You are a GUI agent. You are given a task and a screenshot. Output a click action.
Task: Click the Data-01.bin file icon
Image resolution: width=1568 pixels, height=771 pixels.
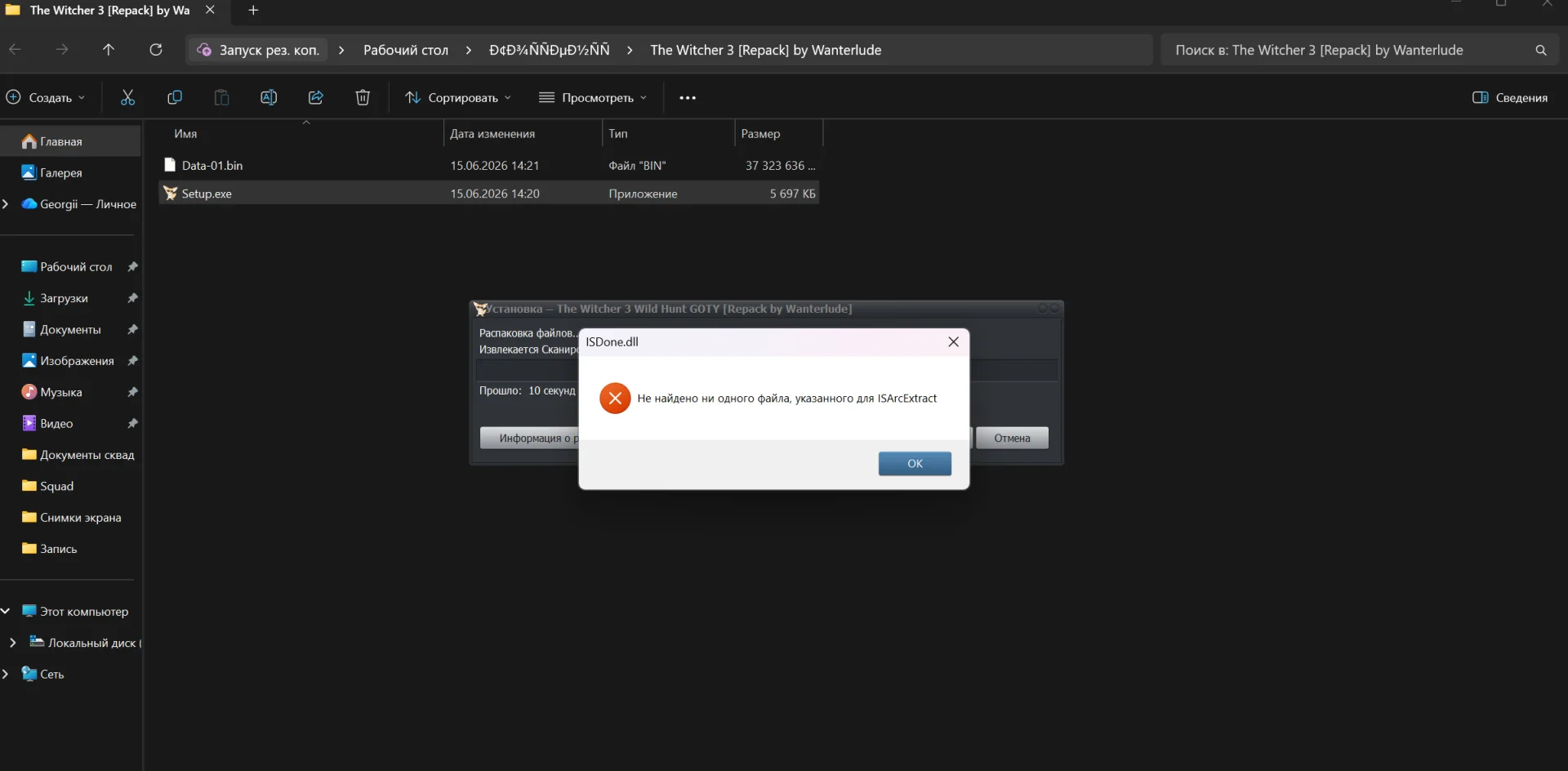point(170,165)
